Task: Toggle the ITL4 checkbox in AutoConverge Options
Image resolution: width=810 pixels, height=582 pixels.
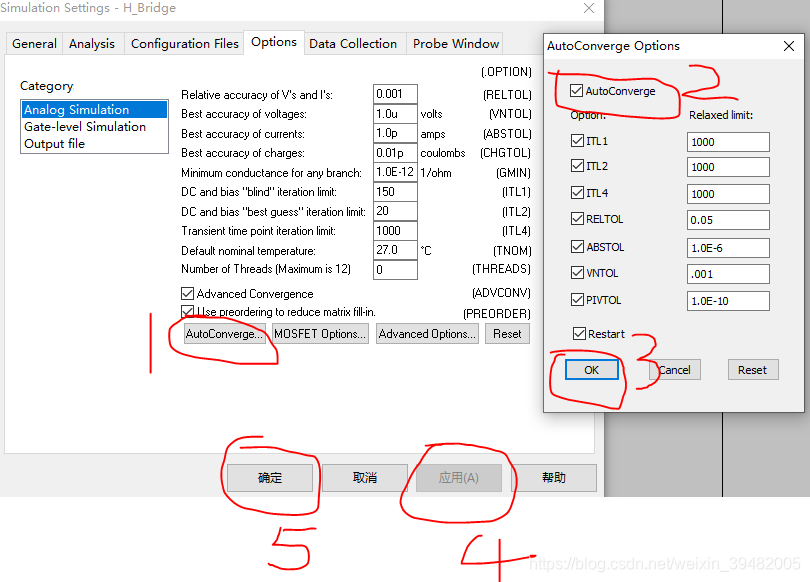Action: click(578, 193)
